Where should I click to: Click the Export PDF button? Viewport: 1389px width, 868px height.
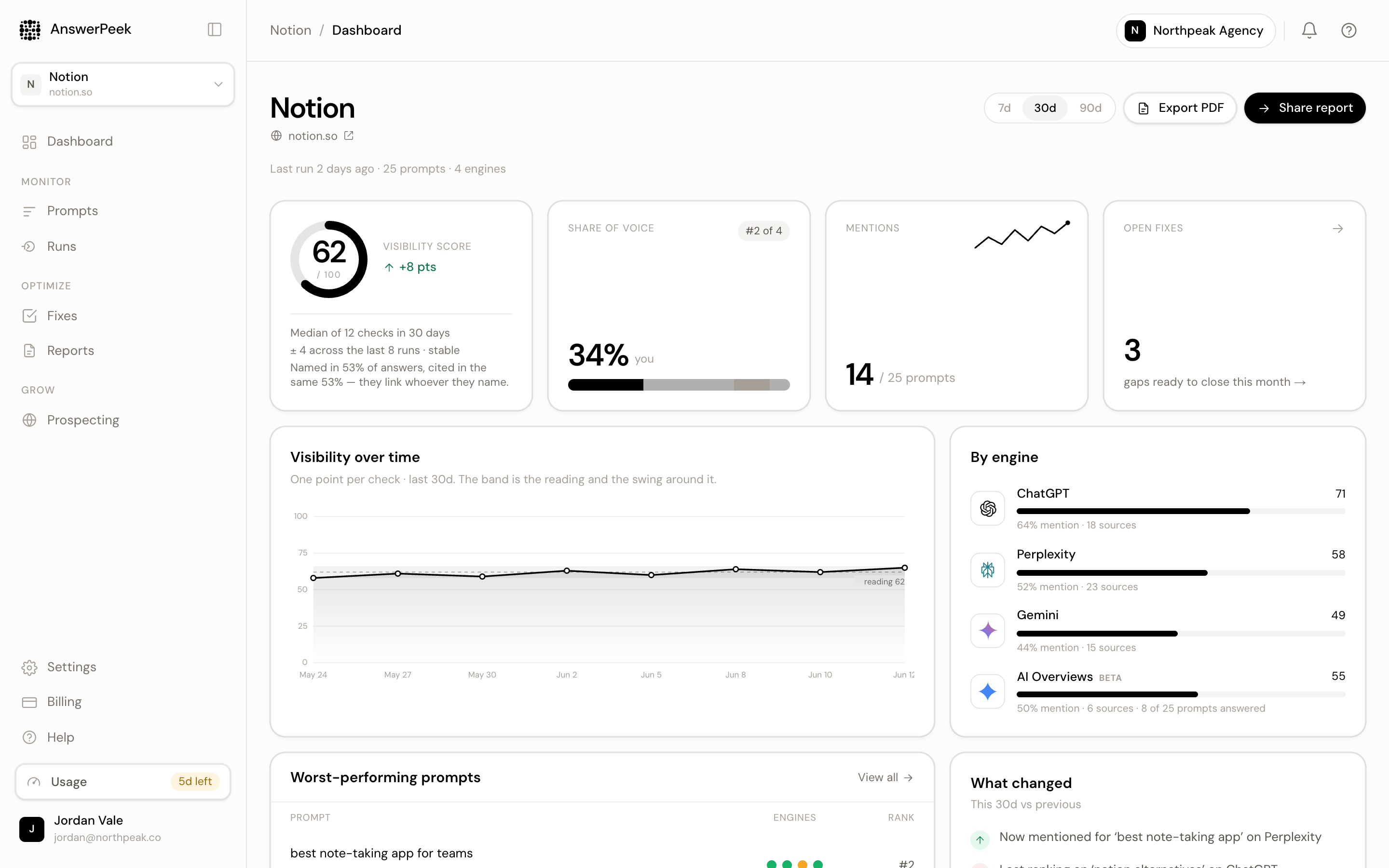1180,108
